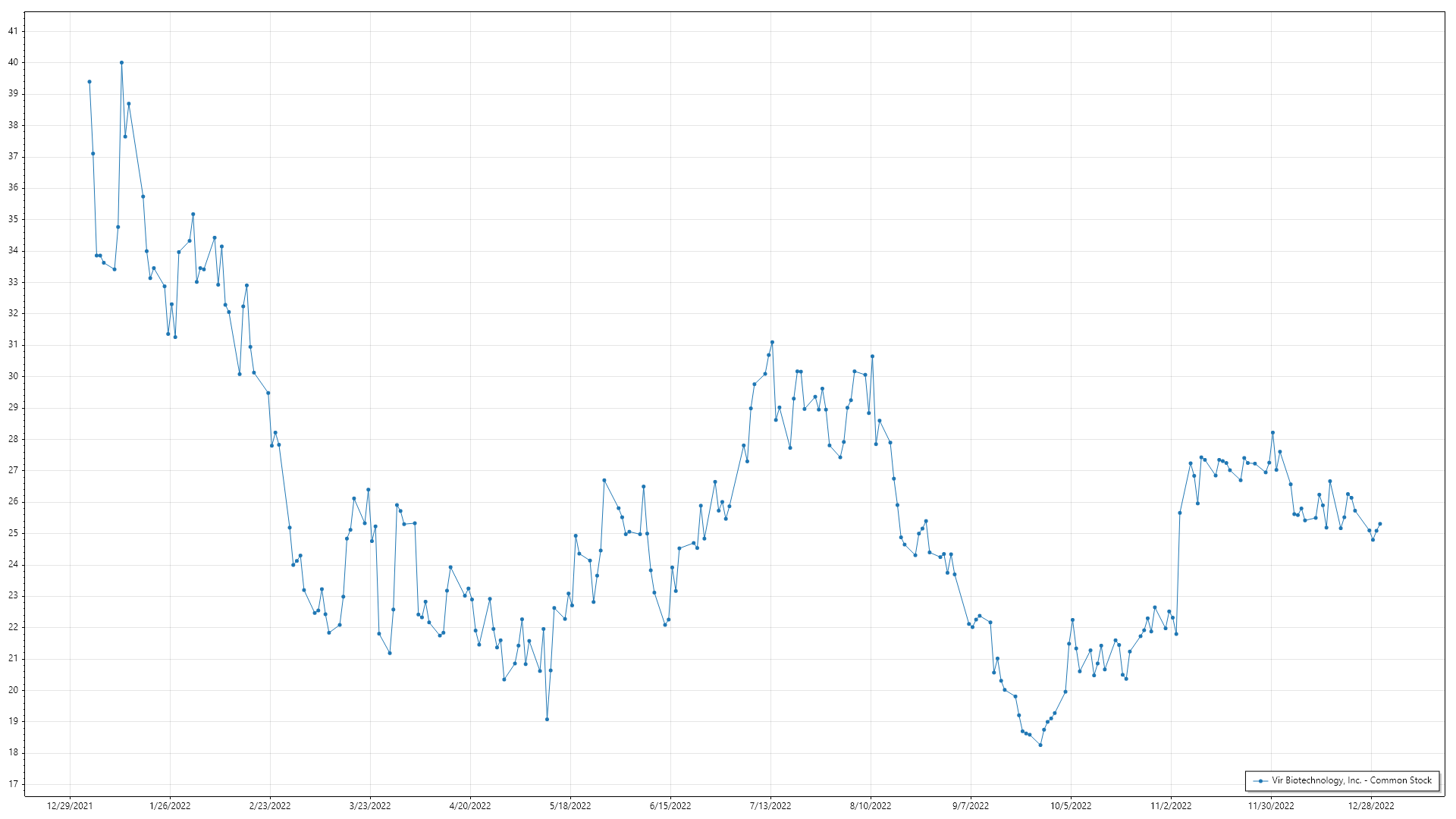The height and width of the screenshot is (819, 1456).
Task: Click the 41 y-axis value label
Action: pos(13,31)
